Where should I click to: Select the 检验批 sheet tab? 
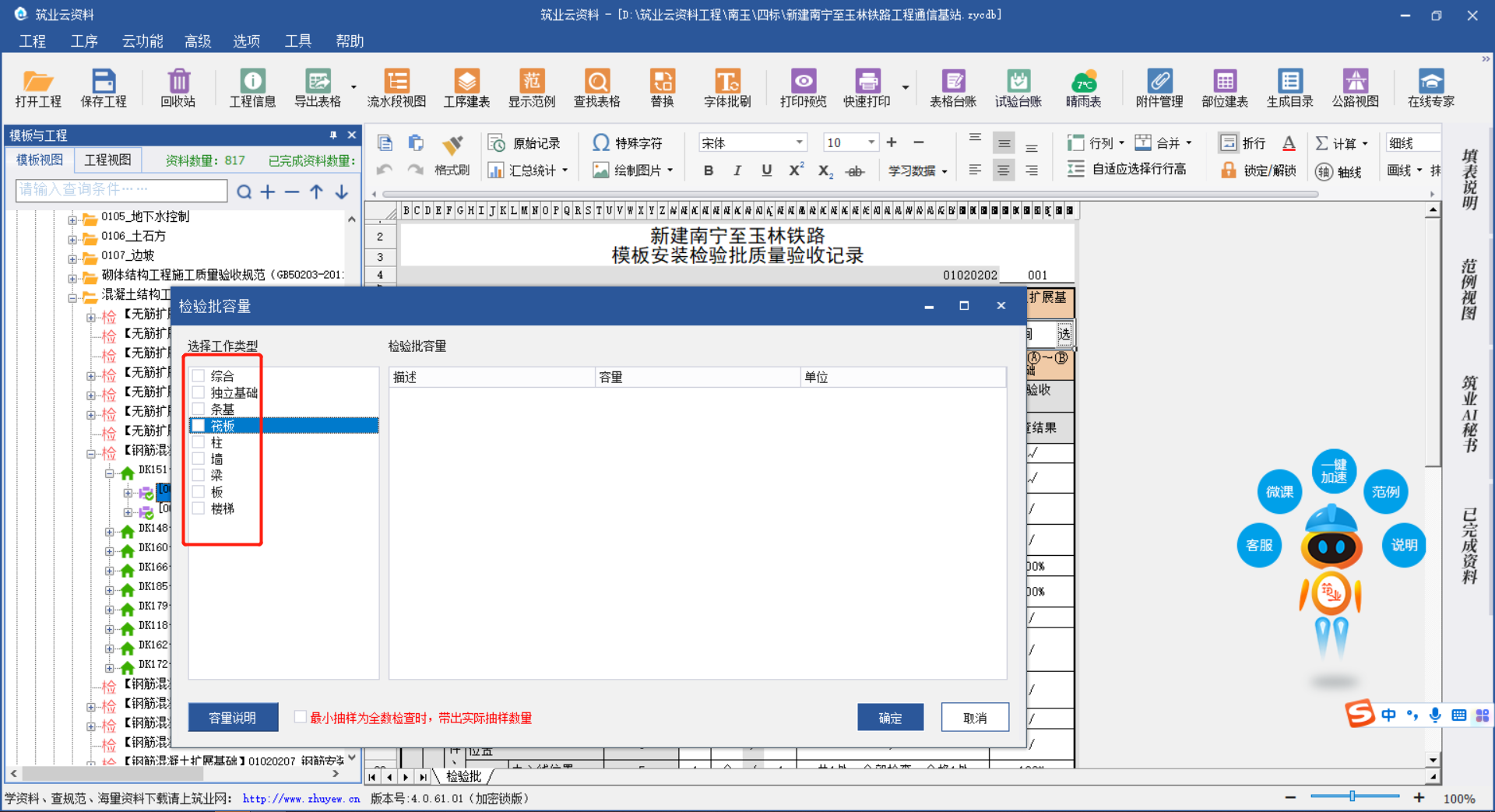click(x=463, y=776)
